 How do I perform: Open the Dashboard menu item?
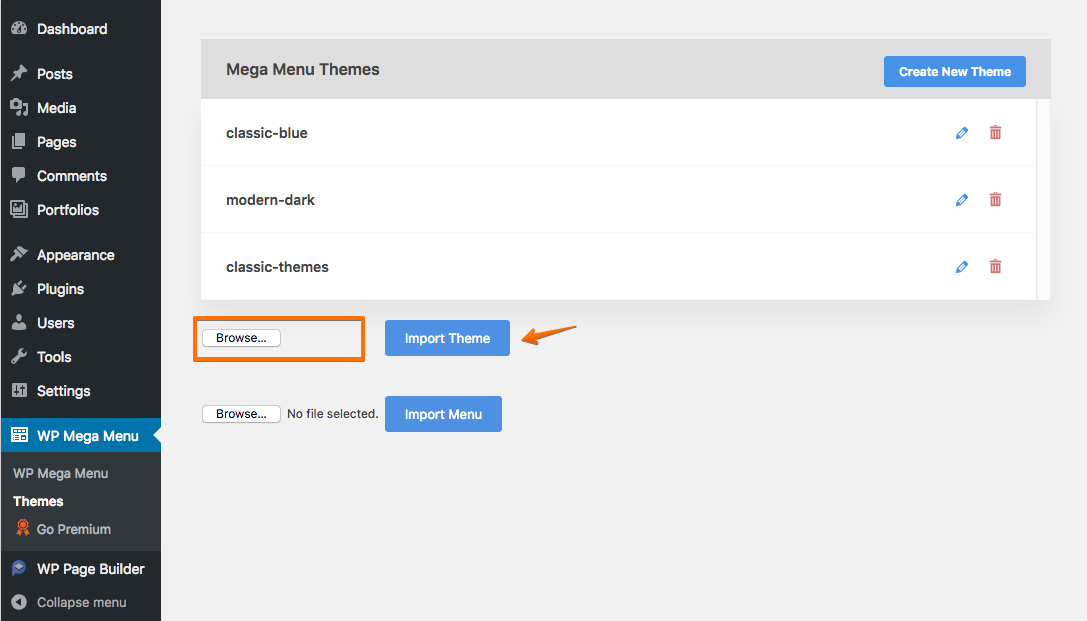point(72,29)
